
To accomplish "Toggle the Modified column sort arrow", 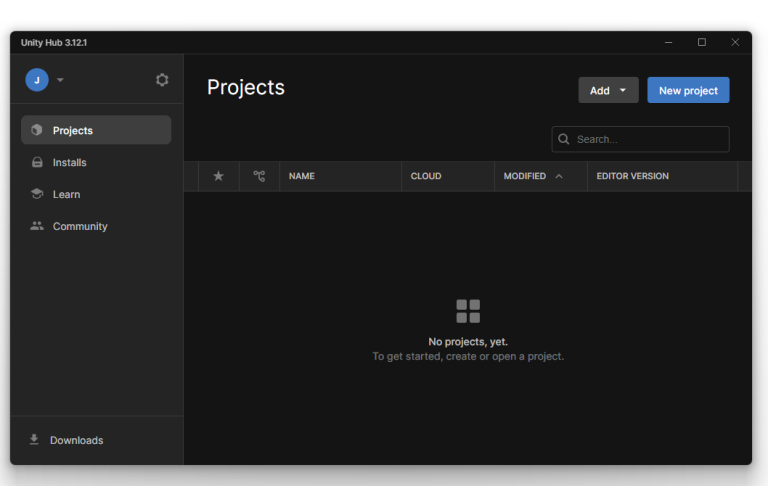I will [559, 176].
